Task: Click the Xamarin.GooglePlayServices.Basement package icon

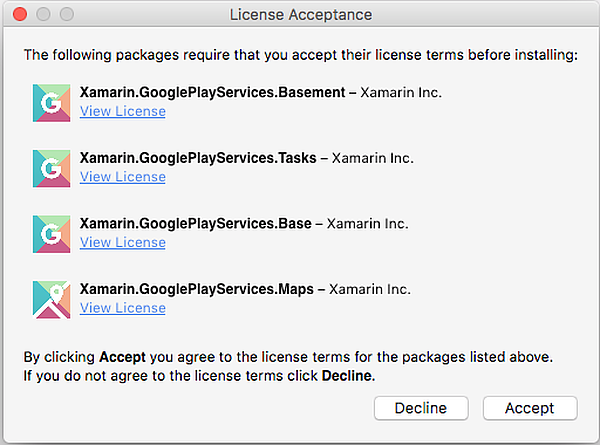Action: coord(50,102)
